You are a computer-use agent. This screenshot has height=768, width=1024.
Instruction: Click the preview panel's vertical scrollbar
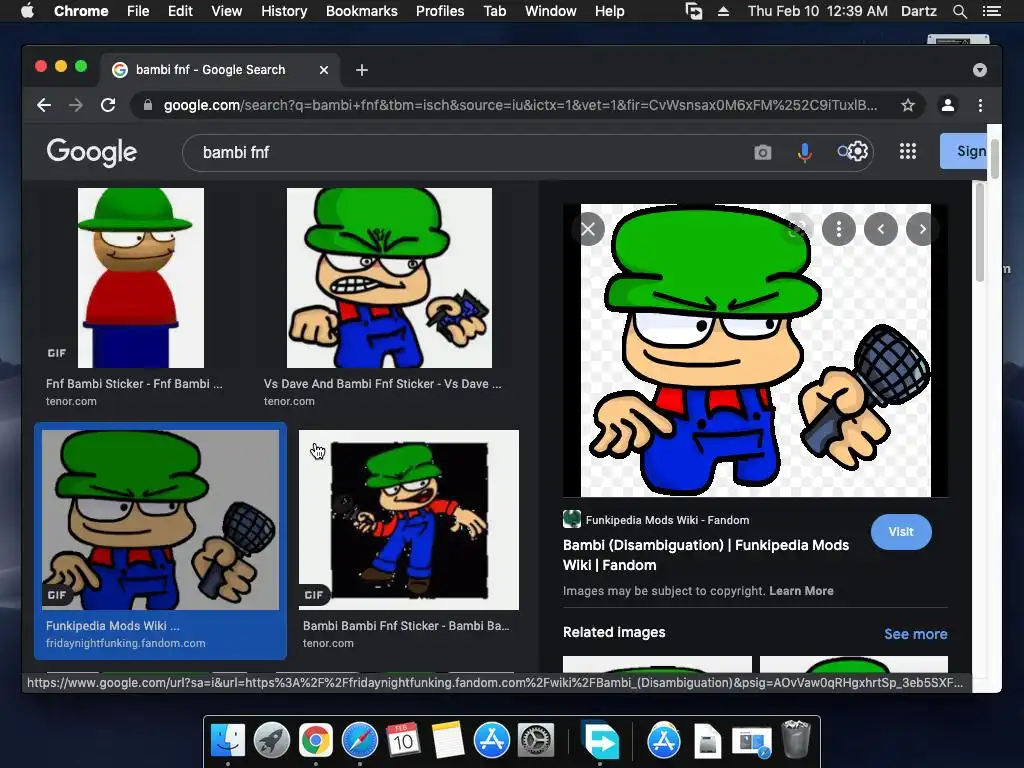point(980,234)
